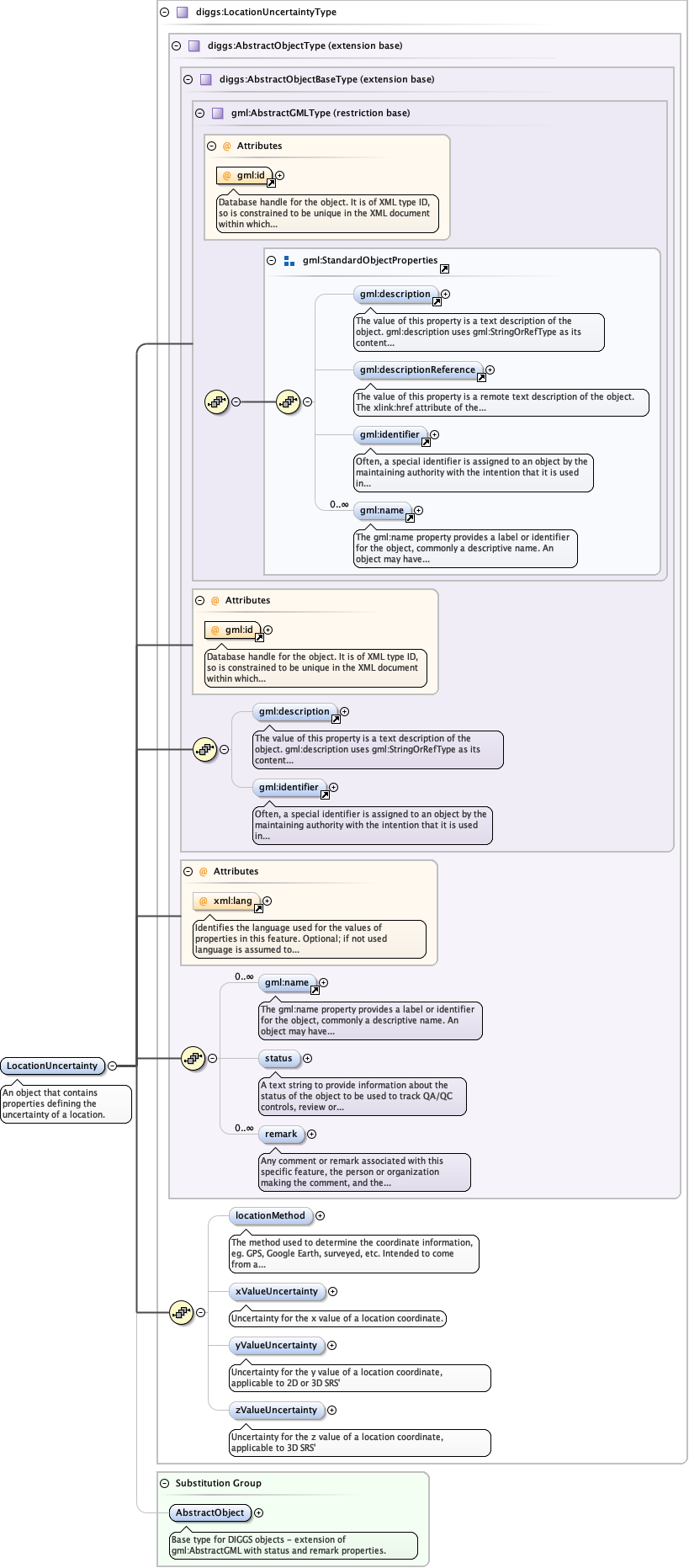Click the reference arrow on gml:descriptionReference
Viewport: 689px width, 1568px height.
pyautogui.click(x=481, y=377)
